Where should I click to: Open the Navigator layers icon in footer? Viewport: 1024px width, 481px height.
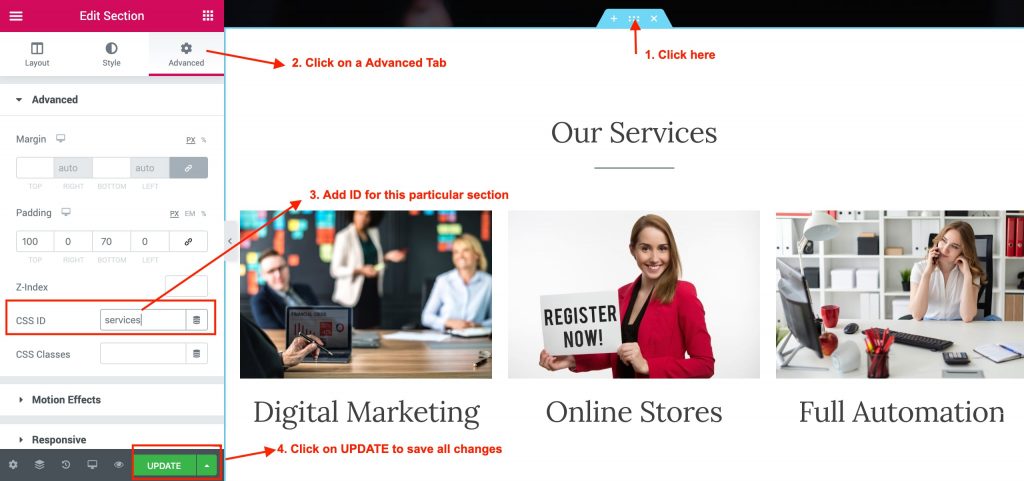click(x=39, y=465)
